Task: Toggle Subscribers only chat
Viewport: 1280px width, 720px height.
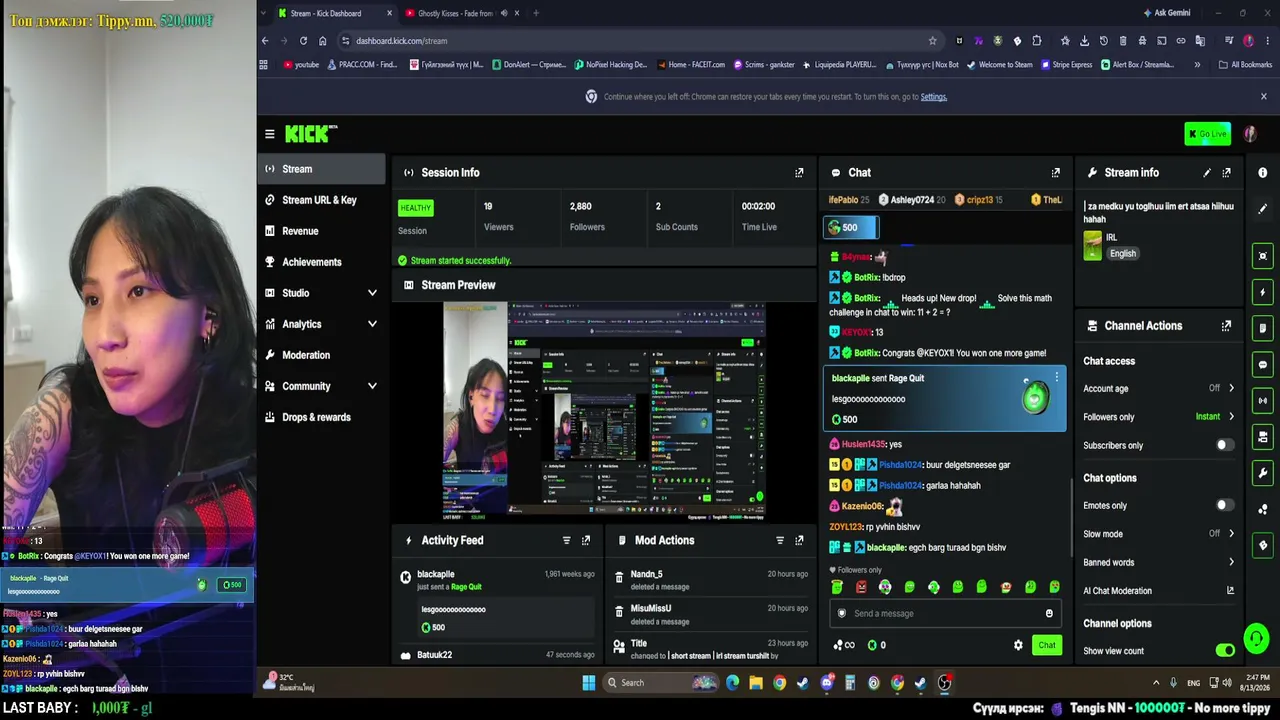Action: click(x=1225, y=445)
